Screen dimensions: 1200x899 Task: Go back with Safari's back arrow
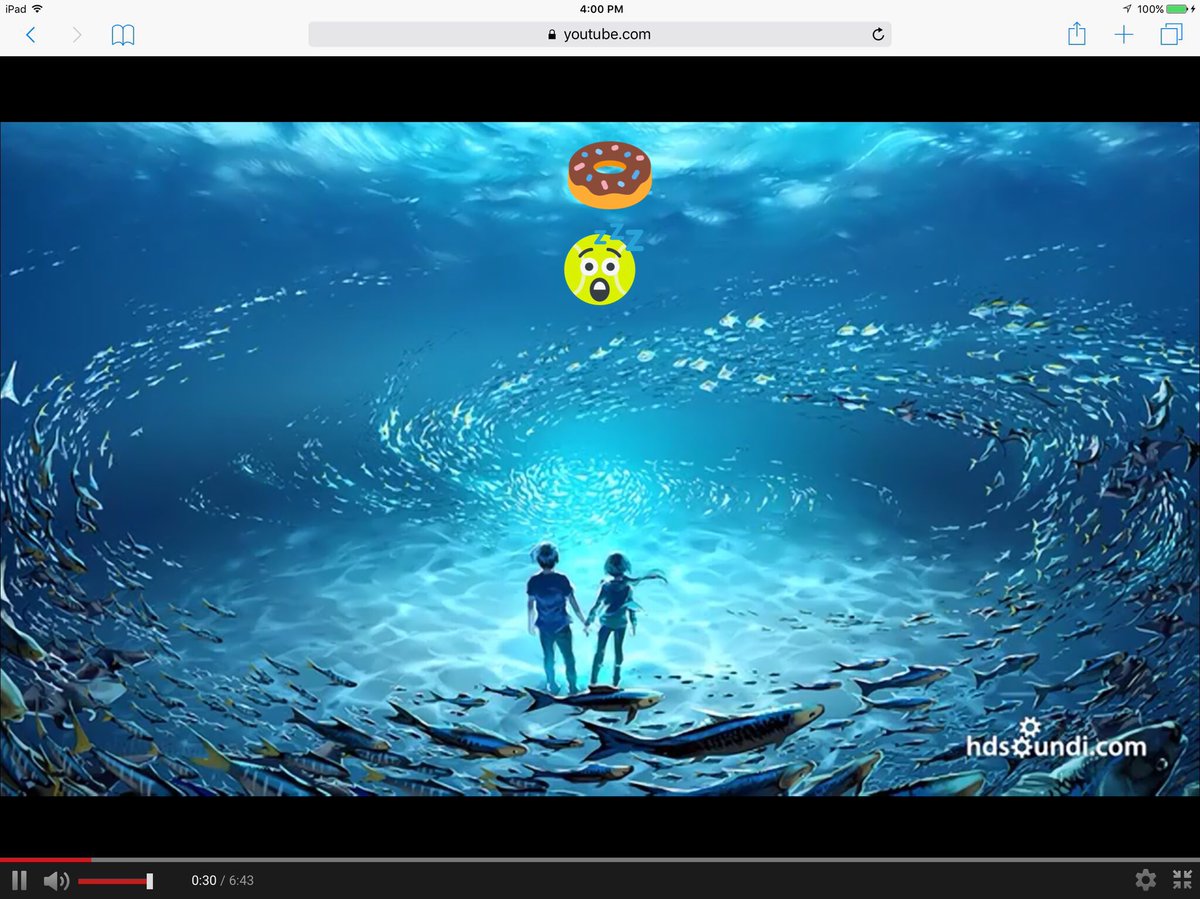[30, 35]
